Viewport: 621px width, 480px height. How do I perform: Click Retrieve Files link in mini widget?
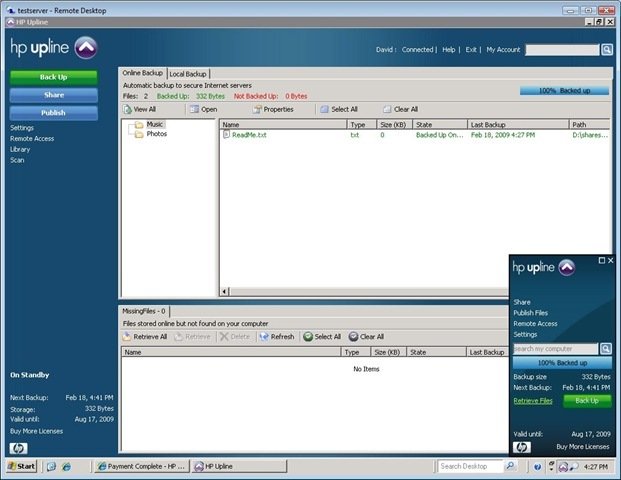tap(533, 401)
